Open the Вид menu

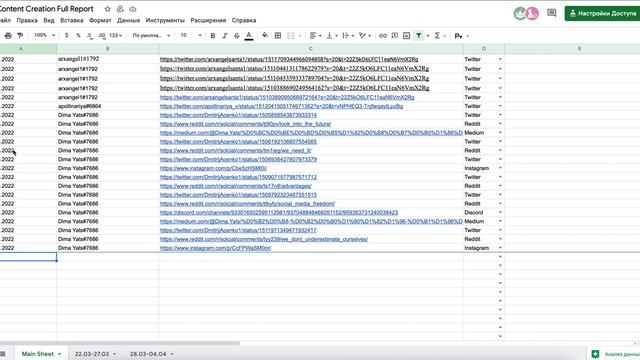point(49,20)
